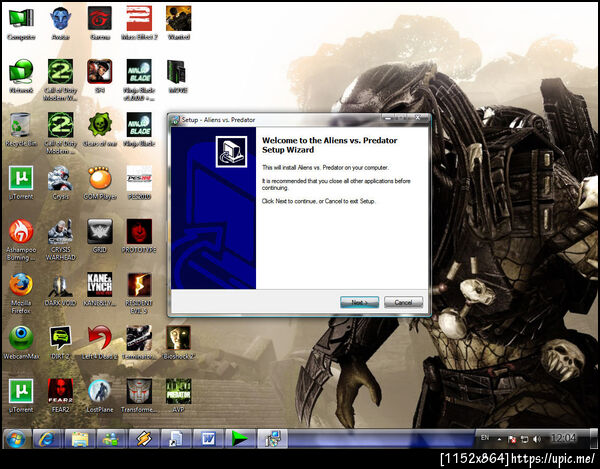
Task: Select the Network desktop icon
Action: (21, 77)
